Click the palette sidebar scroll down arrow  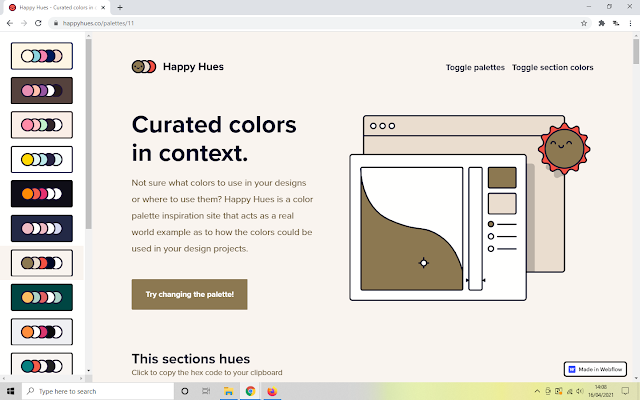[89, 371]
